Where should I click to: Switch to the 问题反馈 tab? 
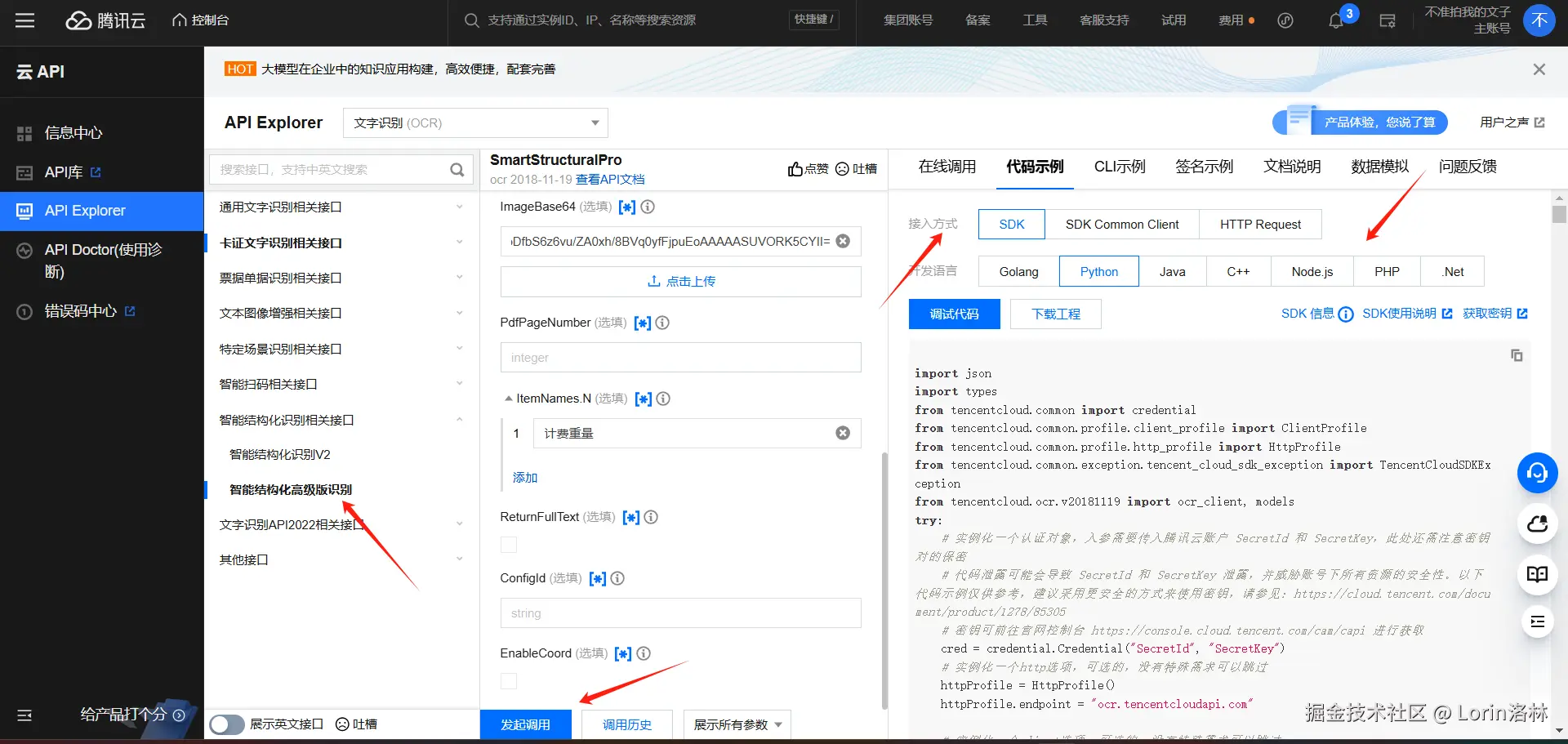click(1468, 167)
